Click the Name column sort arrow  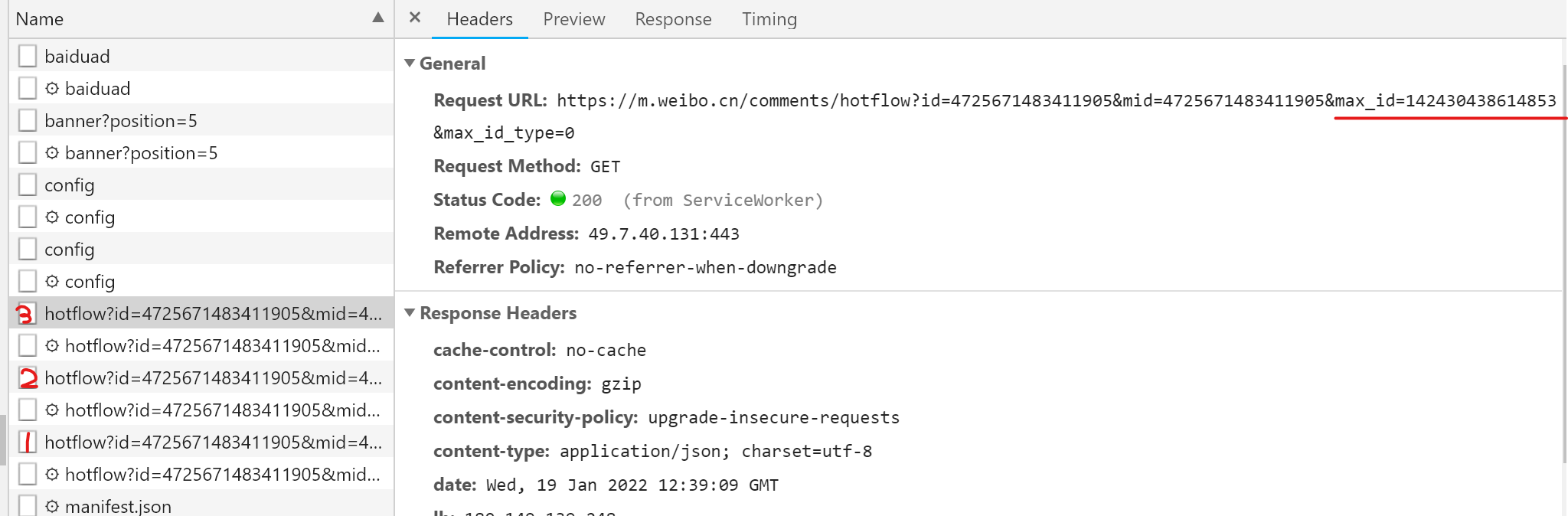pyautogui.click(x=377, y=18)
